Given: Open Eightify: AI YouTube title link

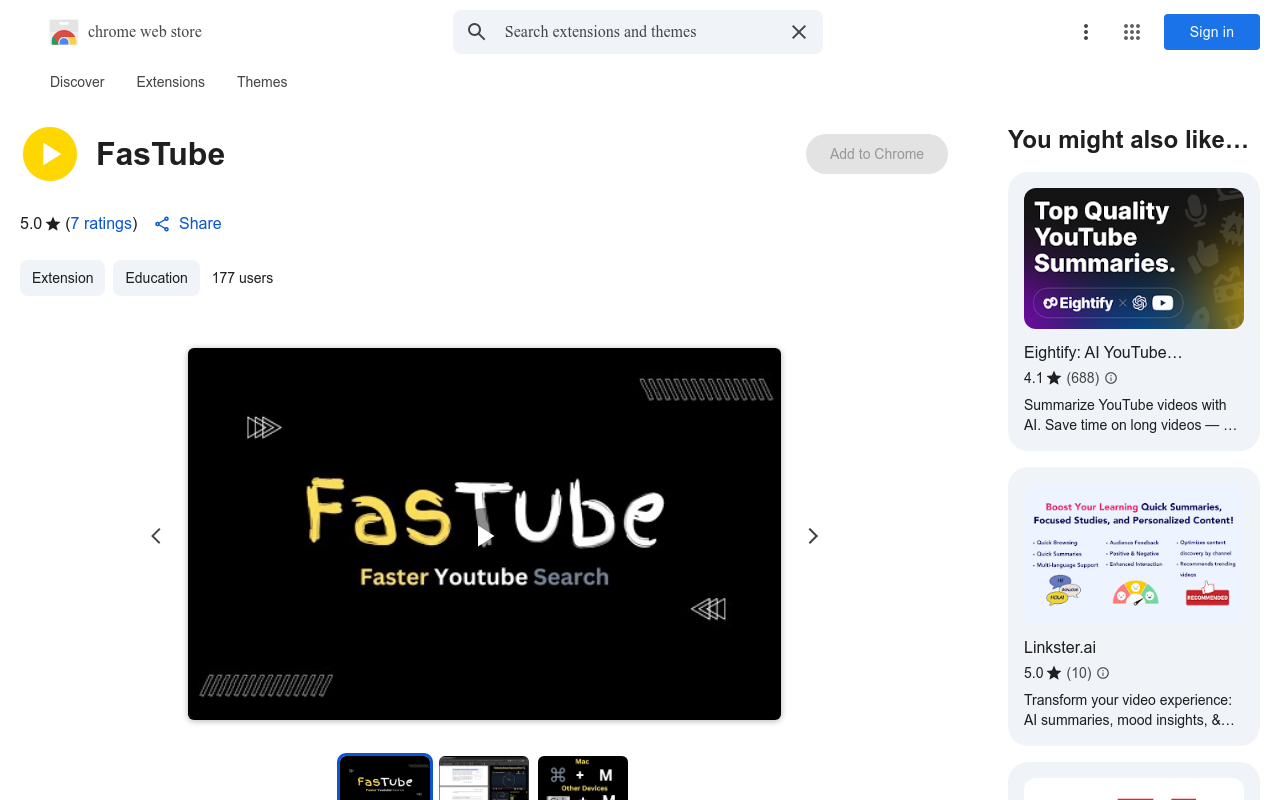Looking at the screenshot, I should pyautogui.click(x=1103, y=352).
